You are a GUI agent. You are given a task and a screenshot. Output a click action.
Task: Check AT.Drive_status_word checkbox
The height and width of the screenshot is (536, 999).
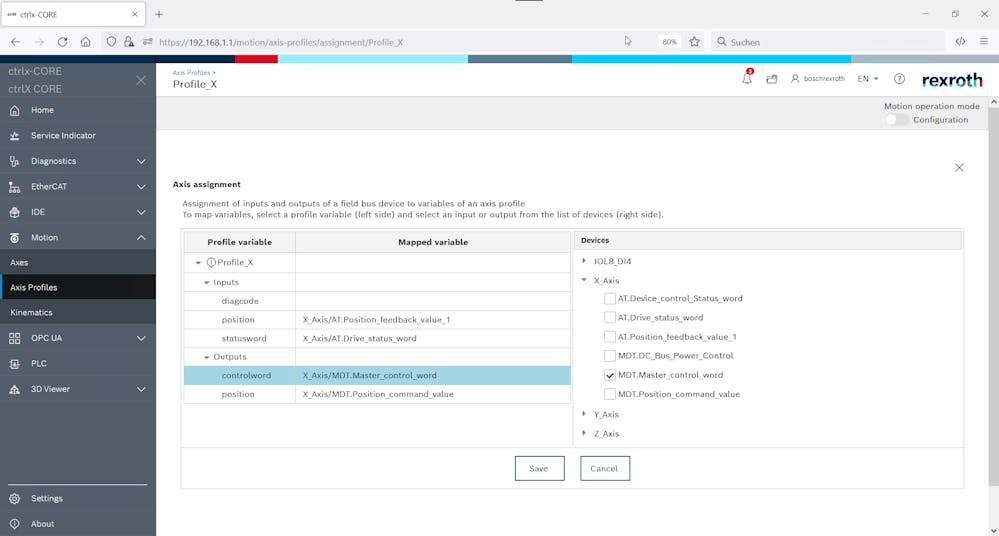tap(610, 318)
